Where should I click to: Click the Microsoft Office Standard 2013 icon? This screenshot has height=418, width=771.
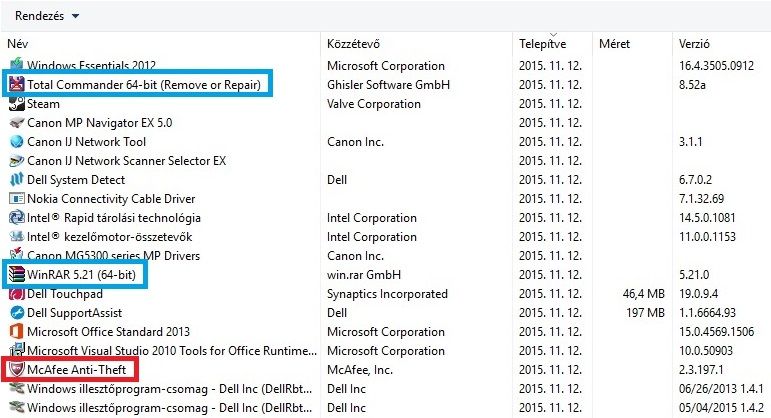point(17,331)
